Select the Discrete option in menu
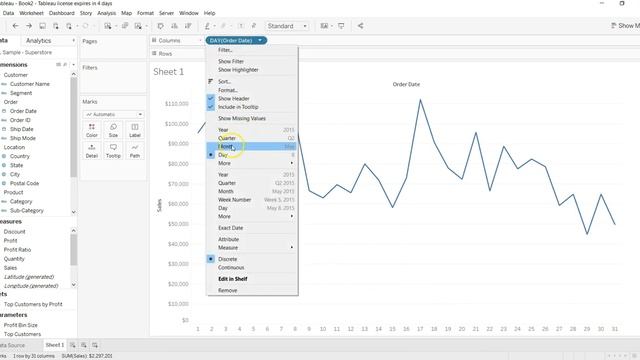This screenshot has height=360, width=640. point(251,259)
